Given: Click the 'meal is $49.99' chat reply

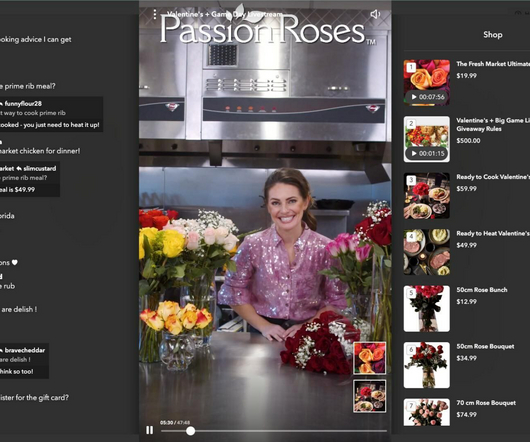Looking at the screenshot, I should tap(17, 190).
